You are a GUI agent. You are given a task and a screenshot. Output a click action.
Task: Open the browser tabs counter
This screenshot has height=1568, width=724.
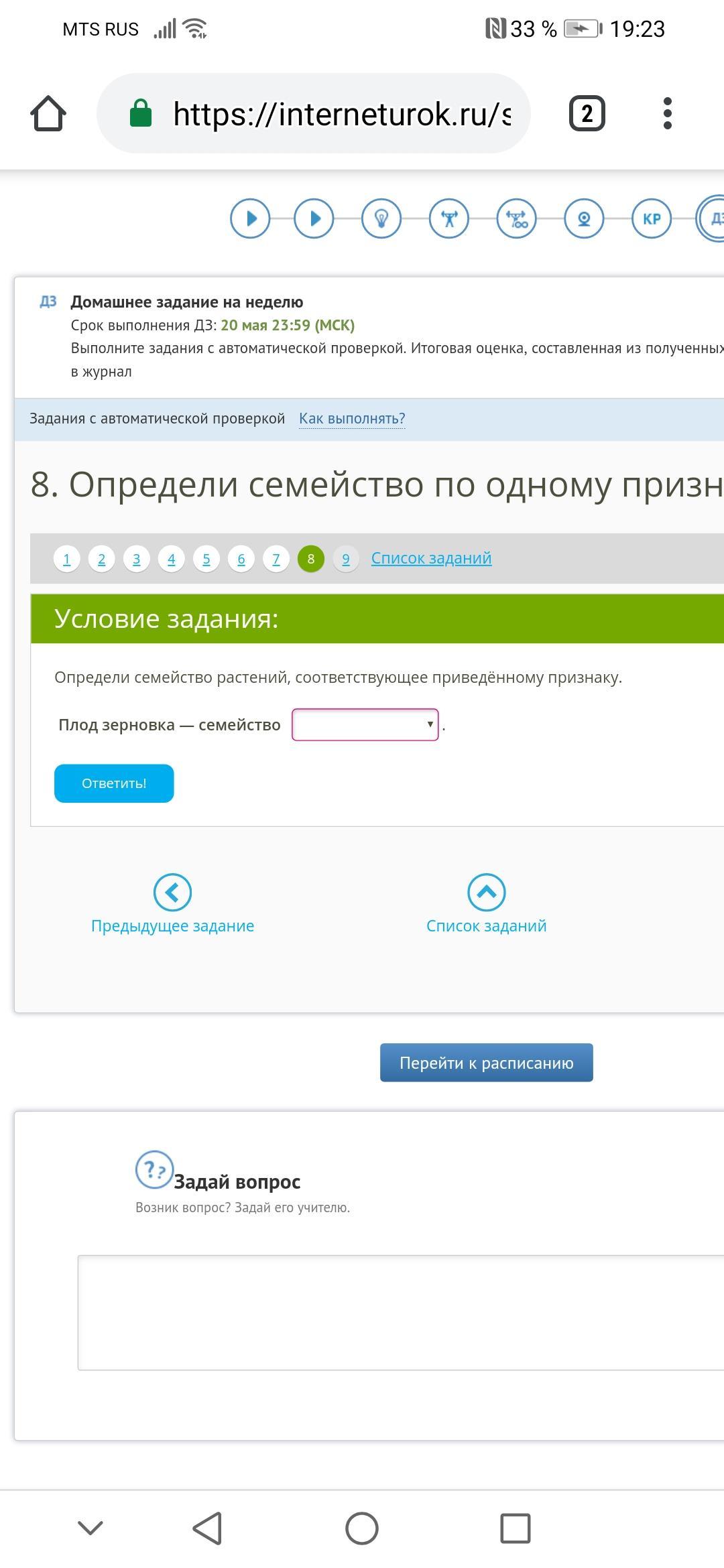tap(587, 113)
